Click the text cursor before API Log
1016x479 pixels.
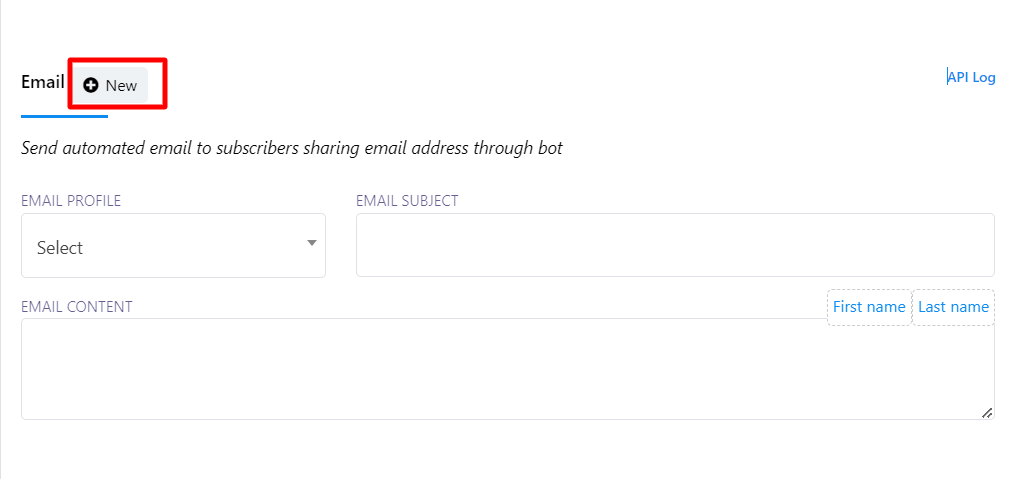coord(948,77)
